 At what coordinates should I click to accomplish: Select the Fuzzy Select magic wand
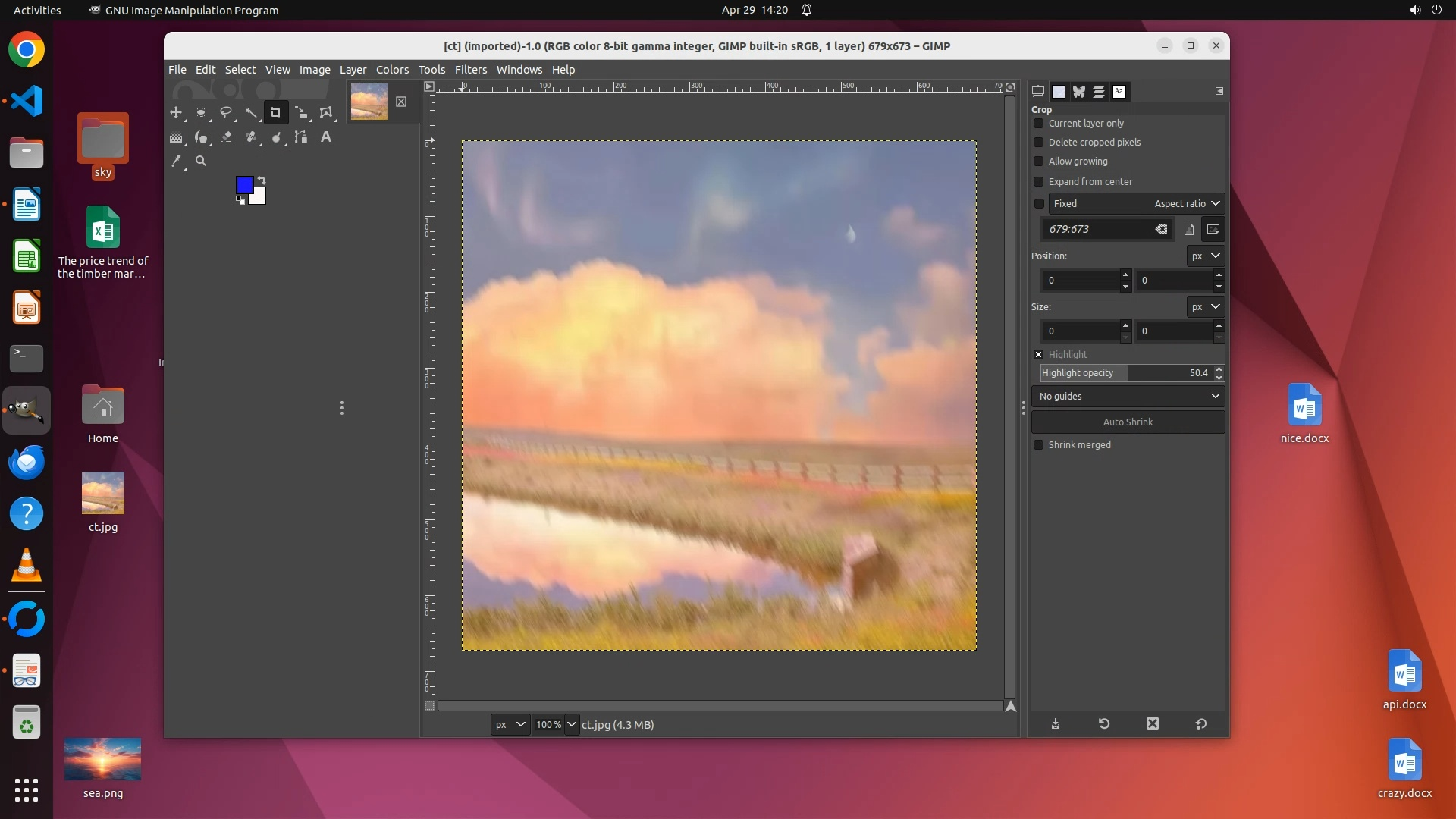pyautogui.click(x=251, y=112)
